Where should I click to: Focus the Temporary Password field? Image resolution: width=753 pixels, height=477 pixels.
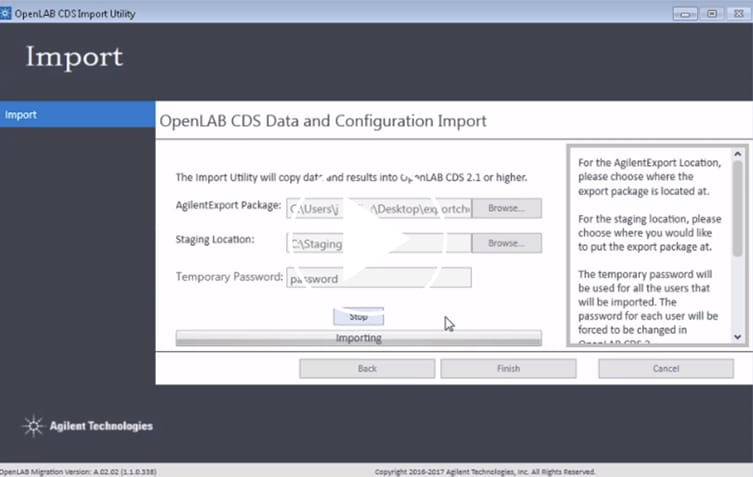(x=378, y=278)
